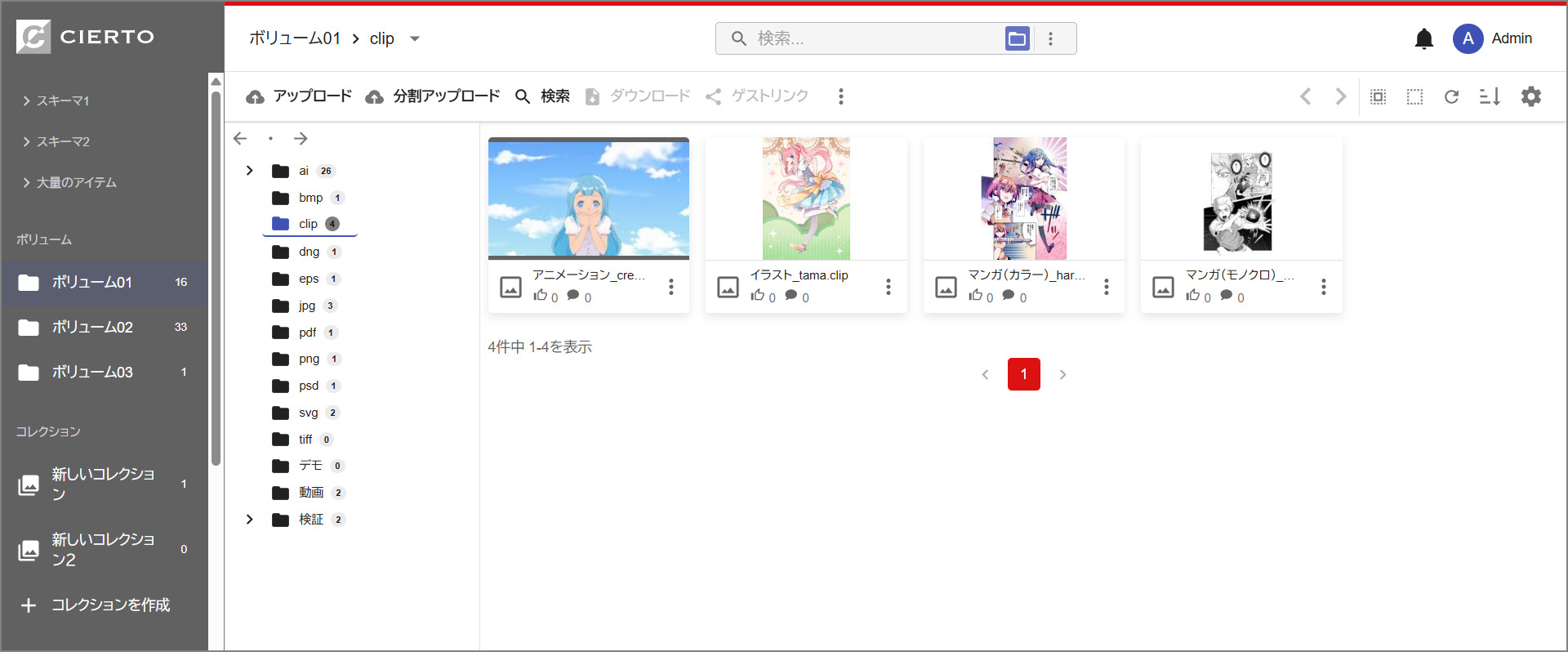The image size is (1568, 652).
Task: Open search options three-dot menu
Action: [1050, 38]
